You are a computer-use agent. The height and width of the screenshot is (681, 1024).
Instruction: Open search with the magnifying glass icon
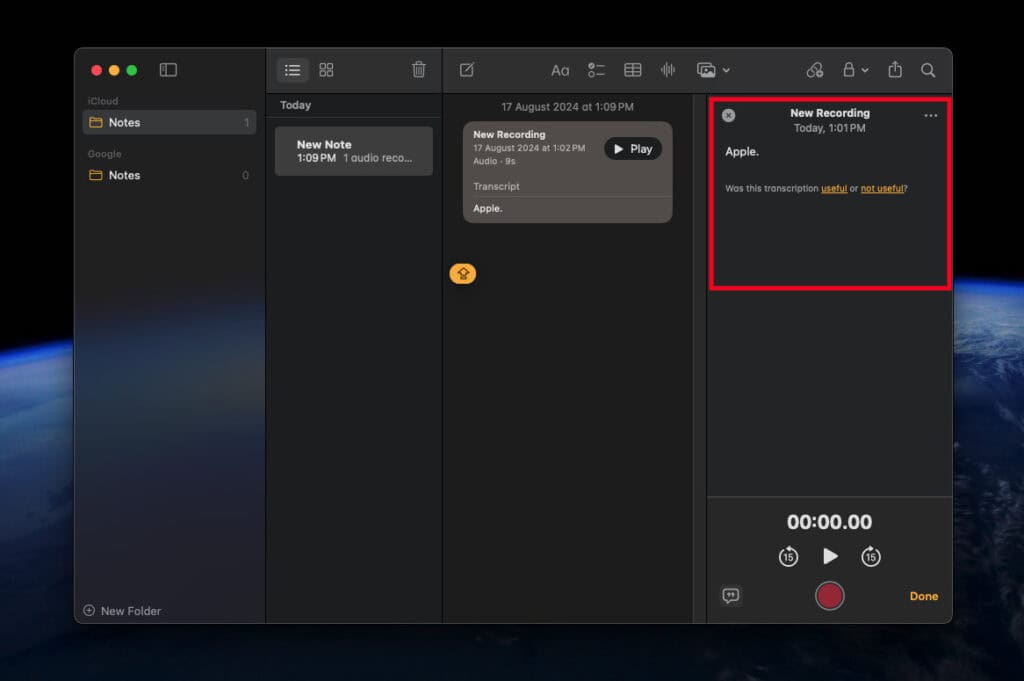928,70
